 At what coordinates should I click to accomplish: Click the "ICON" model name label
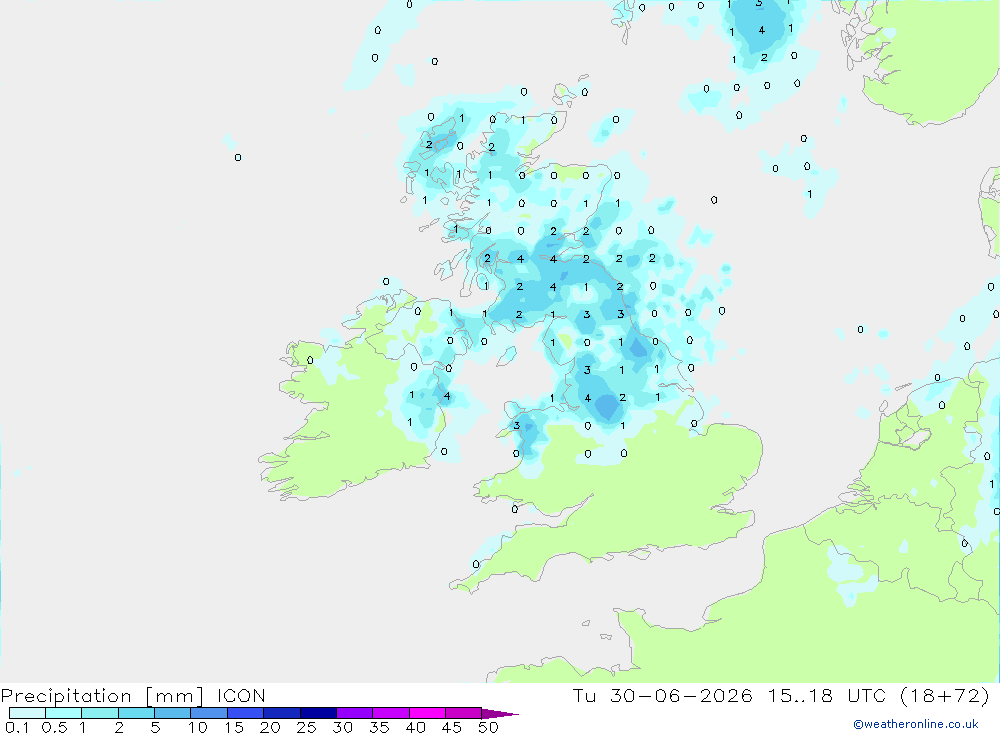point(241,695)
